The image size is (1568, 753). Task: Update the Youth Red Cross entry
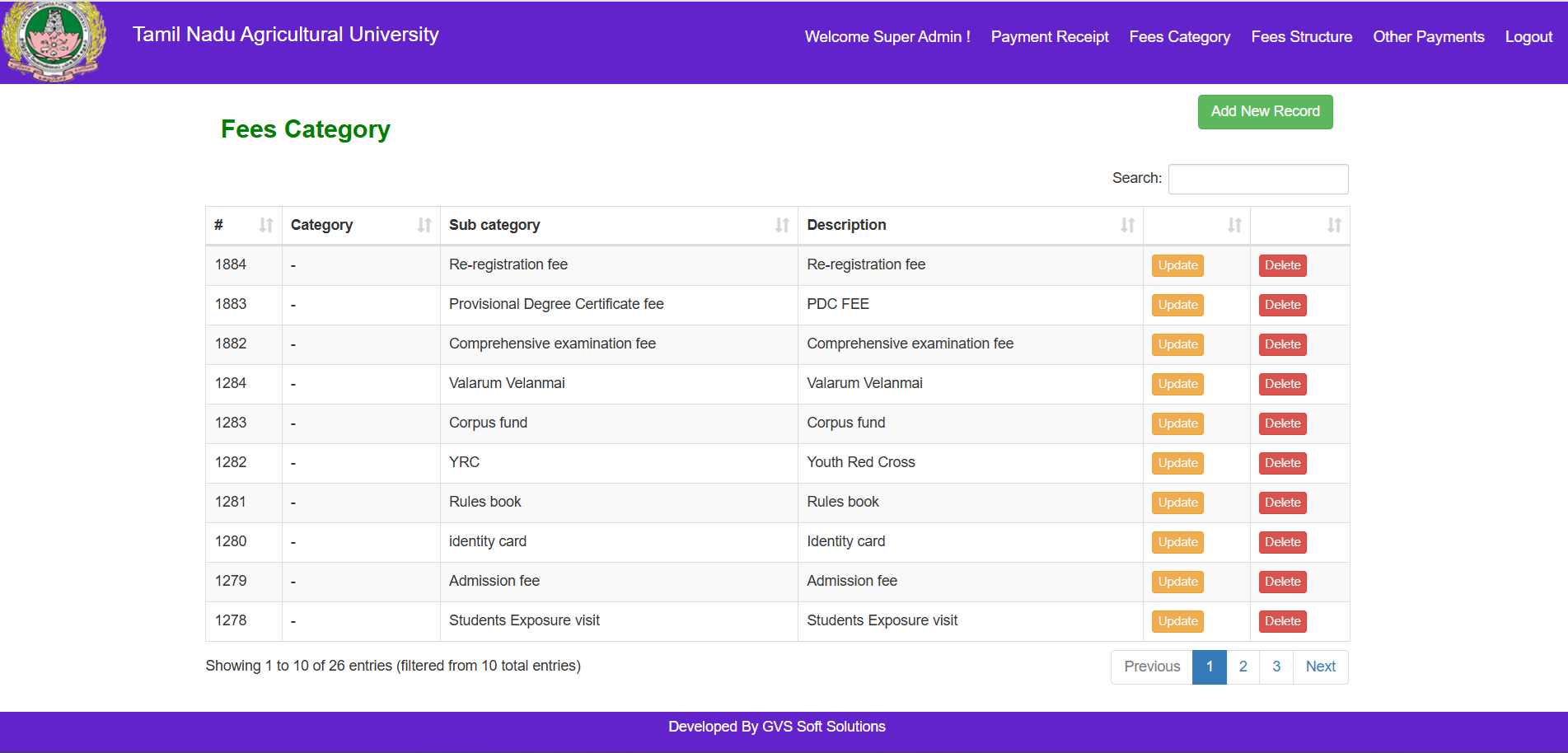tap(1177, 463)
